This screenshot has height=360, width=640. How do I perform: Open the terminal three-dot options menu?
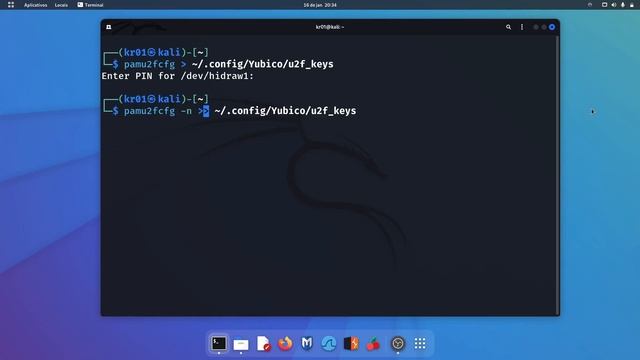522,27
